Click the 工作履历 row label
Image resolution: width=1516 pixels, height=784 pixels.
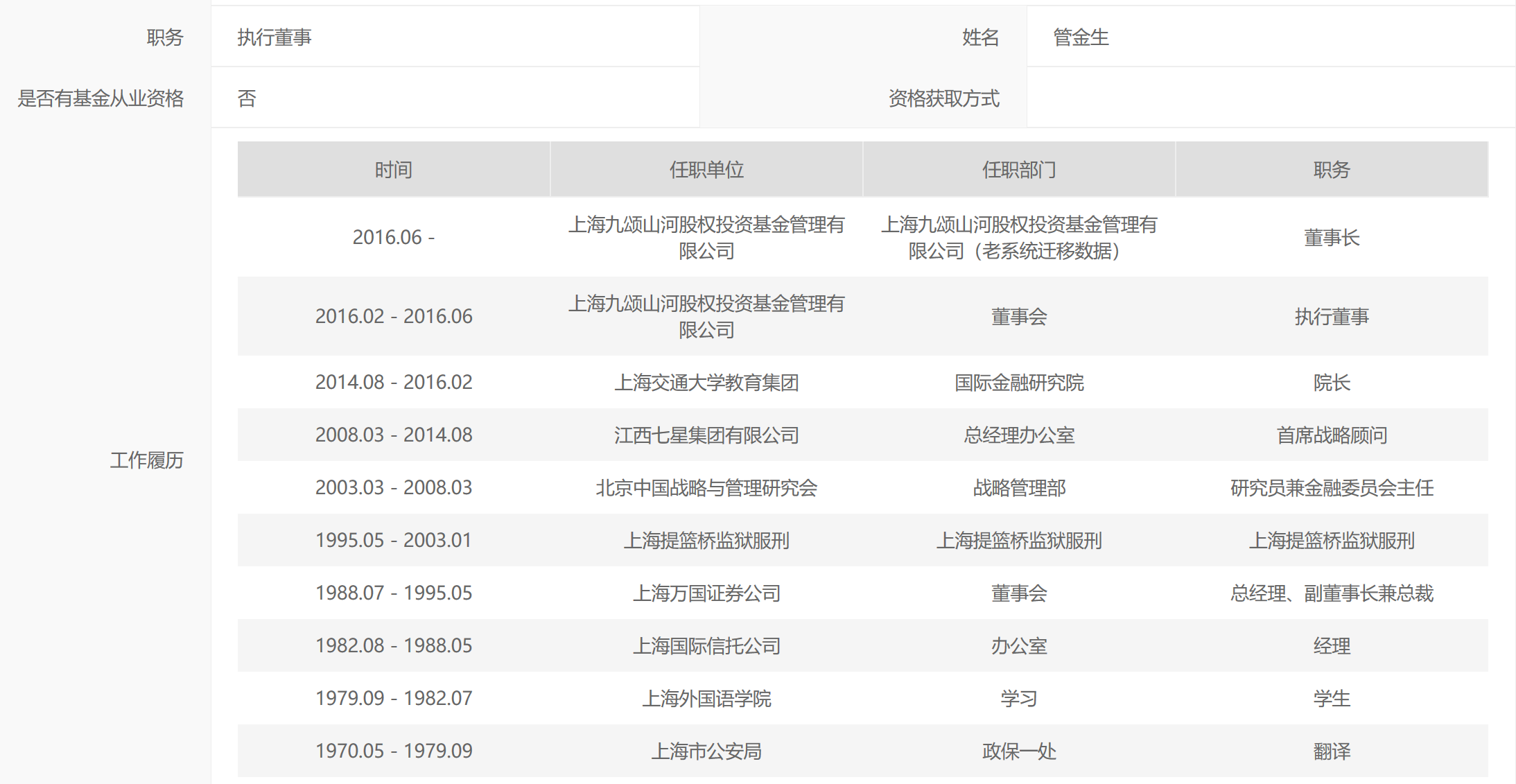pos(146,460)
